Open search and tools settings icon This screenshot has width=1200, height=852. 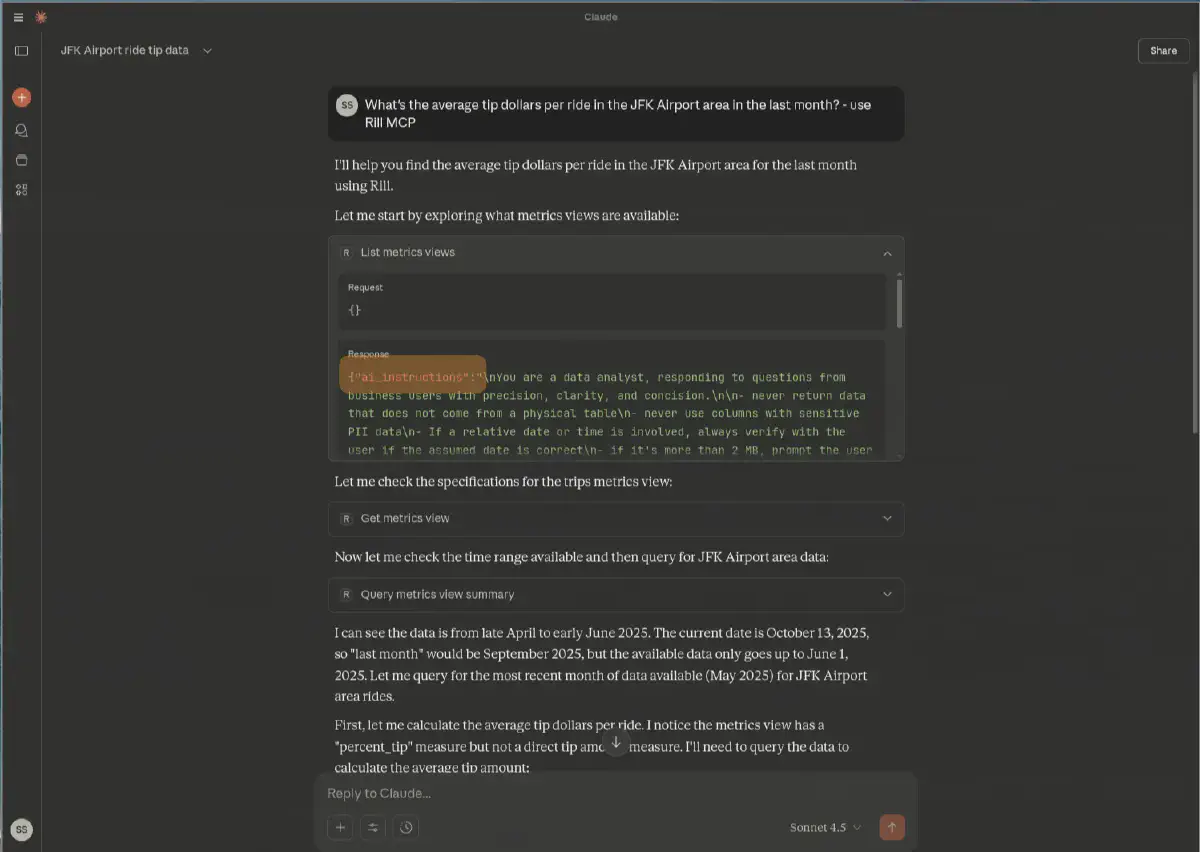coord(373,827)
